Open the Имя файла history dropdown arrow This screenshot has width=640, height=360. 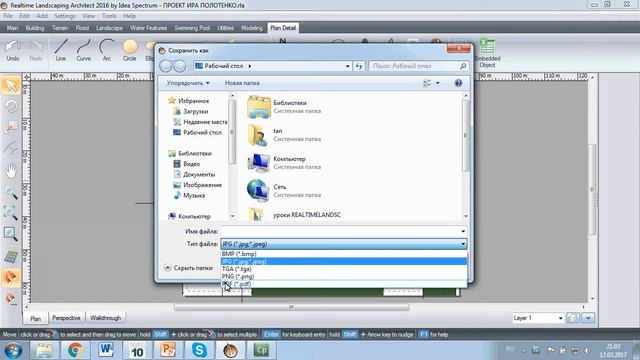(x=463, y=231)
